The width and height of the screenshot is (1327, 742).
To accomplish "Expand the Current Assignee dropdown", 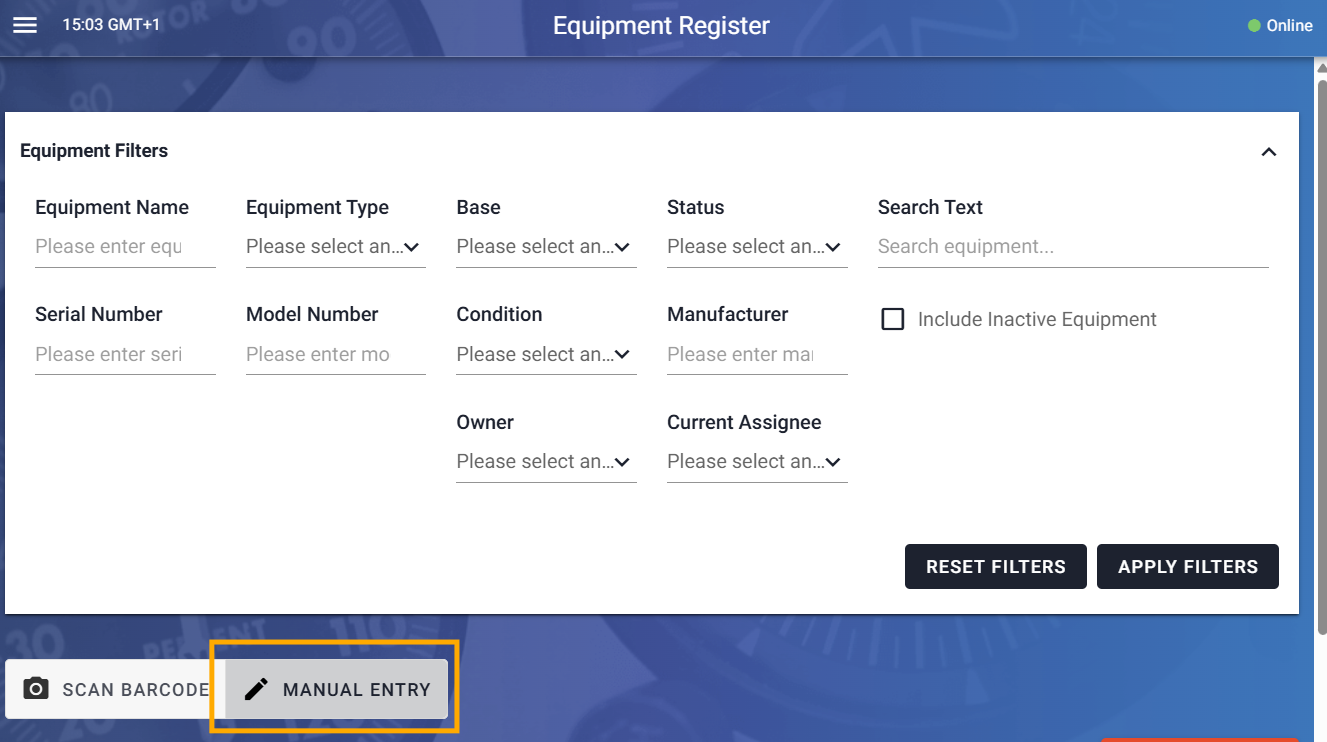I will pyautogui.click(x=757, y=462).
